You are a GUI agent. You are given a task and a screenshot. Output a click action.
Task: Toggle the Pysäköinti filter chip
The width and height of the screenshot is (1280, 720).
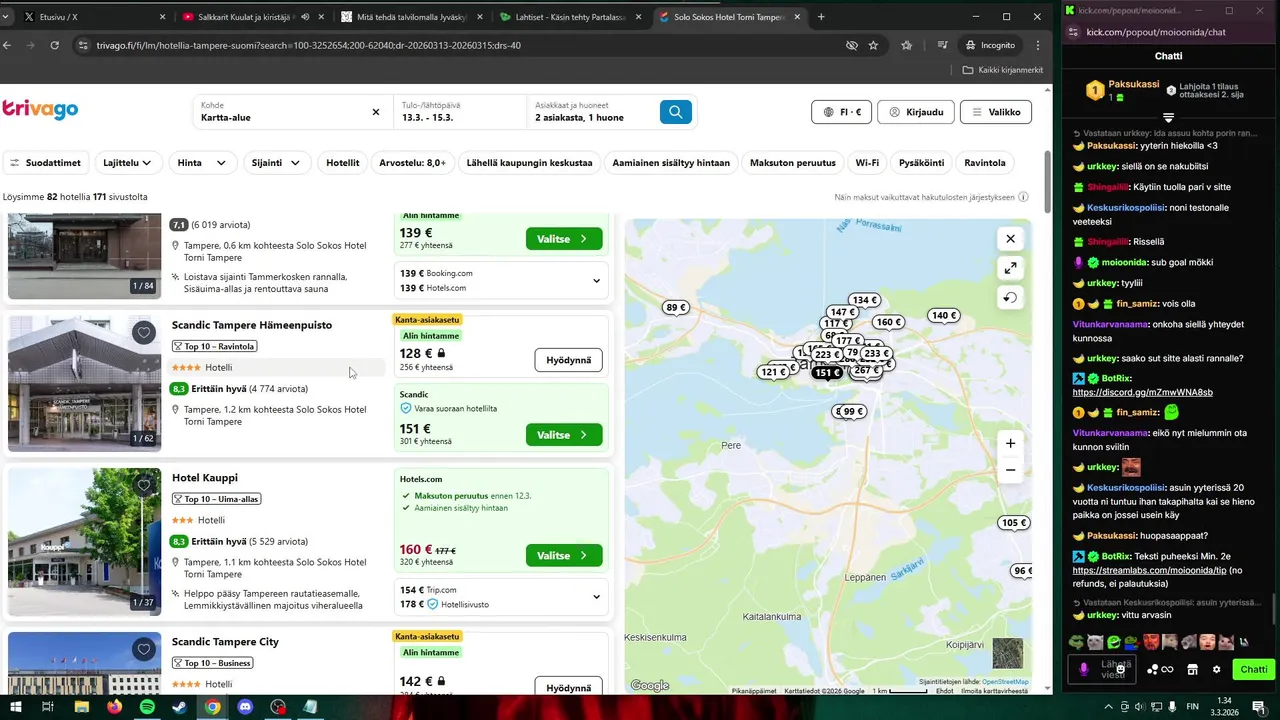922,163
